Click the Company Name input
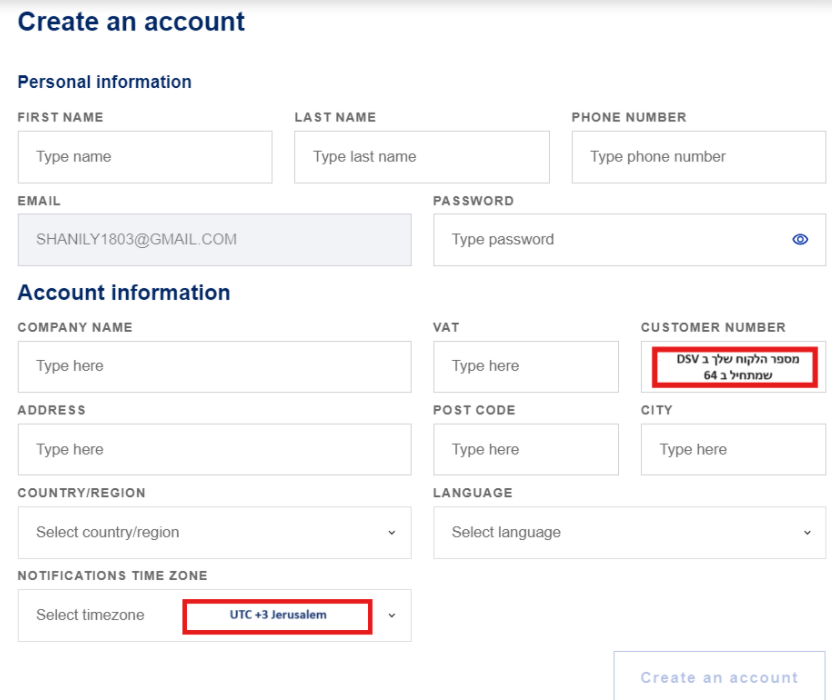The image size is (832, 700). (214, 367)
